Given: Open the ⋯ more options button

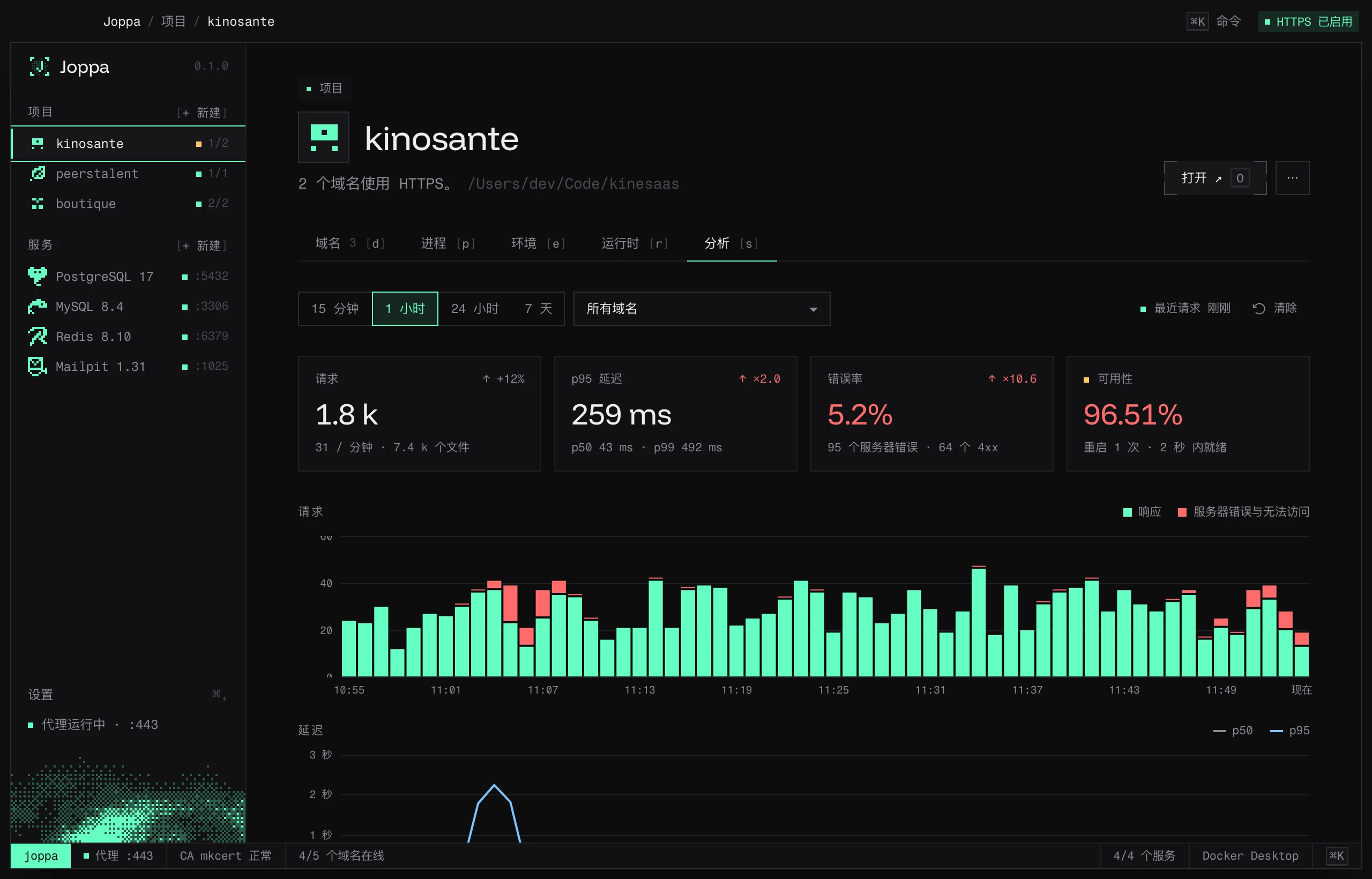Looking at the screenshot, I should pos(1292,178).
